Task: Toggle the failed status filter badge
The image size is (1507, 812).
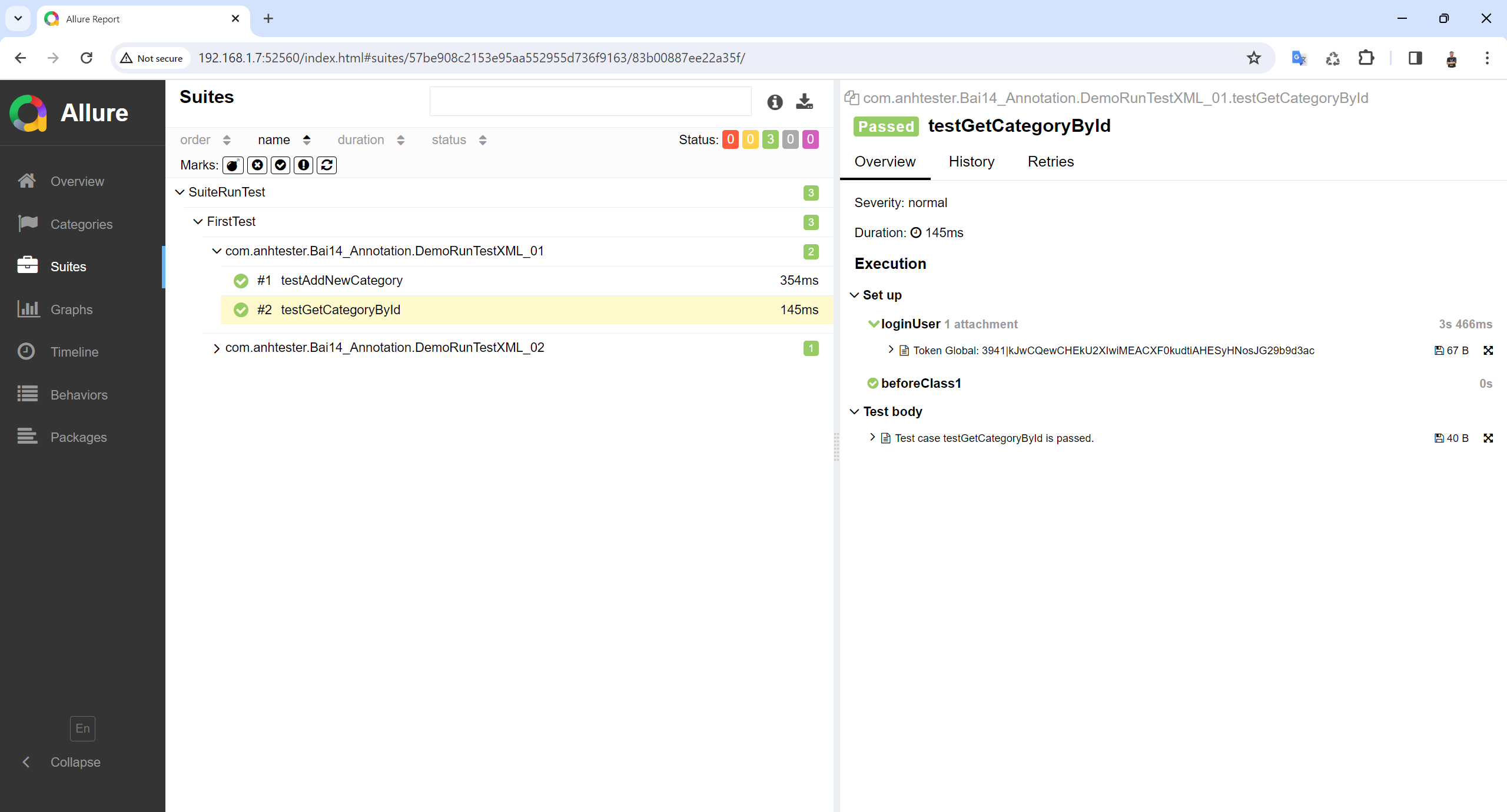Action: [731, 139]
